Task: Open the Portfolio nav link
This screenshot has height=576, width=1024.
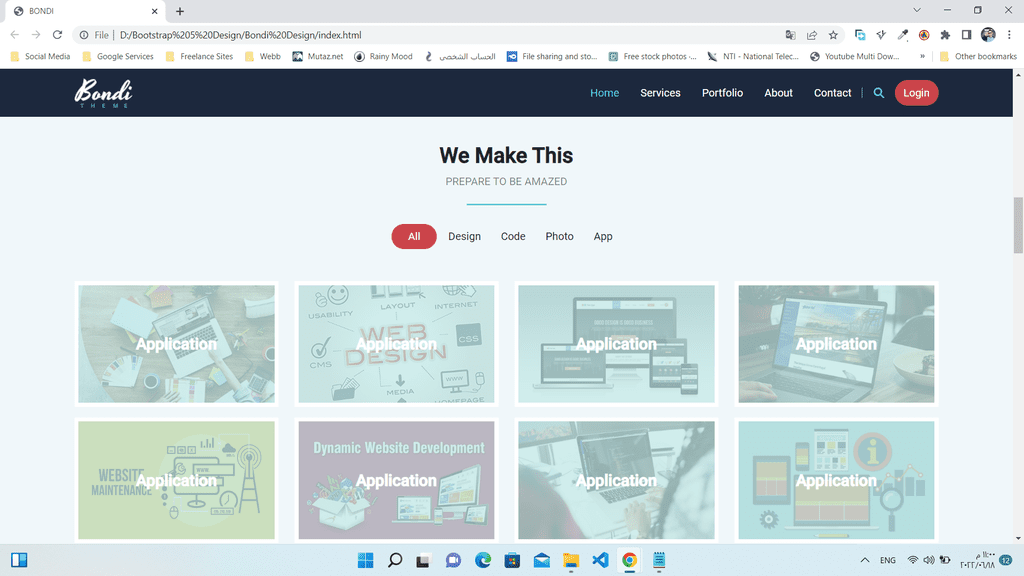Action: [722, 93]
